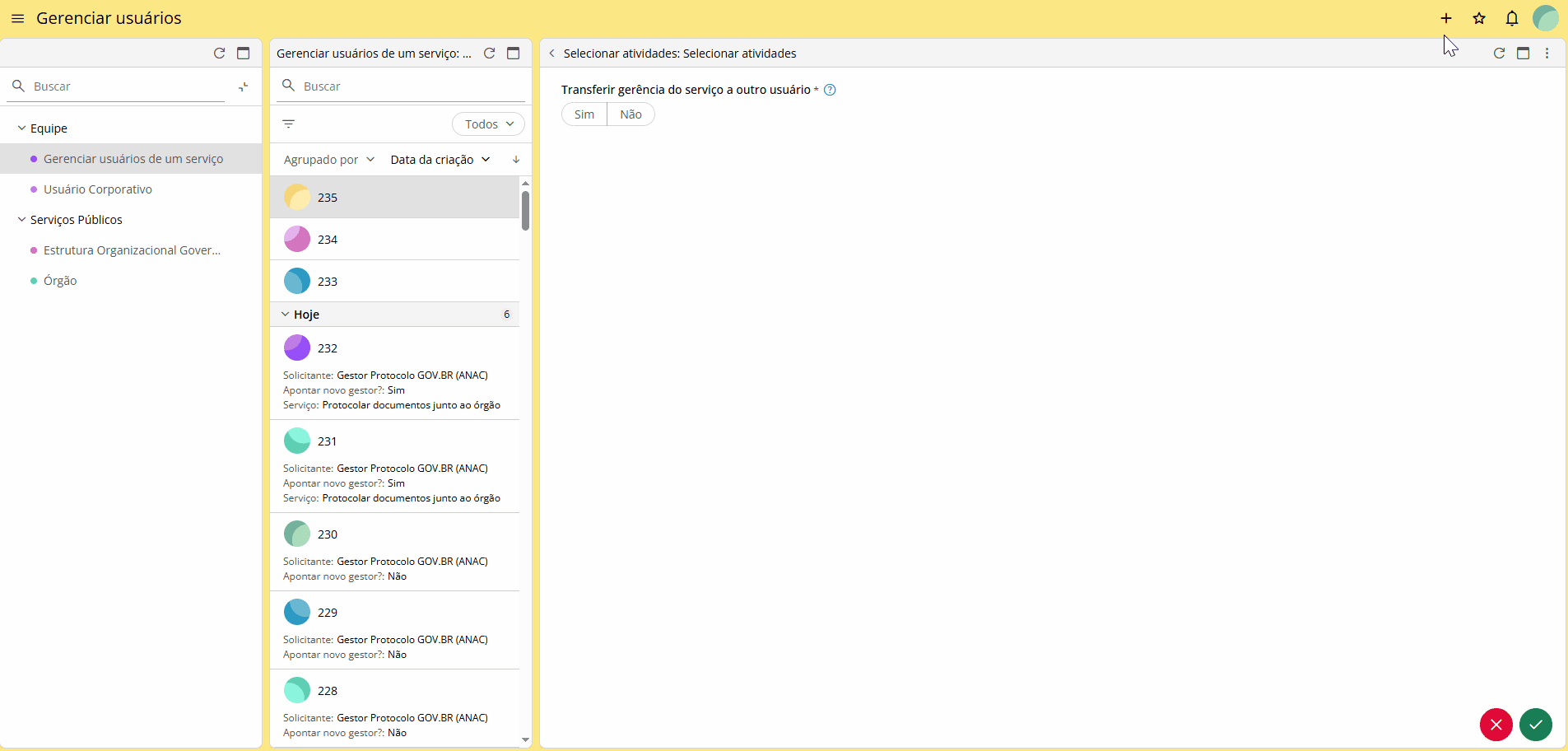
Task: Click scrollbar up arrow in list
Action: (525, 184)
